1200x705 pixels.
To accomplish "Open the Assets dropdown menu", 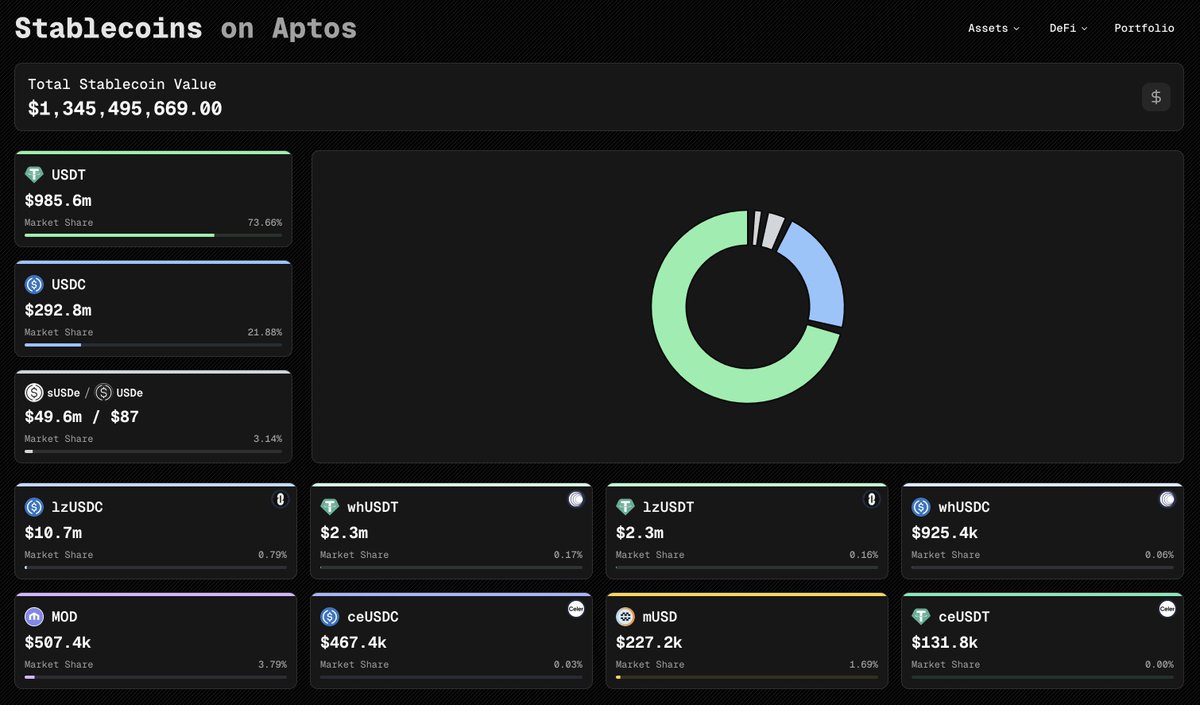I will pyautogui.click(x=993, y=28).
